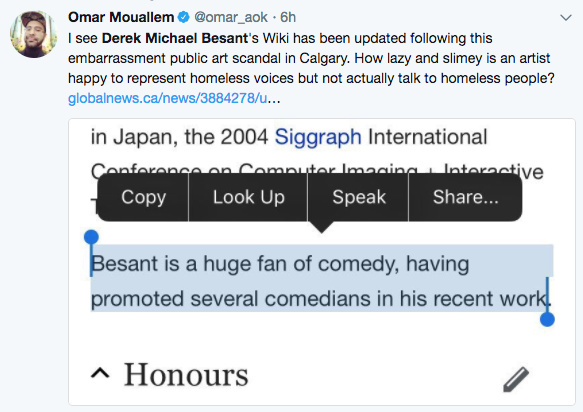Open the tweet options chevron menu

(x=566, y=17)
